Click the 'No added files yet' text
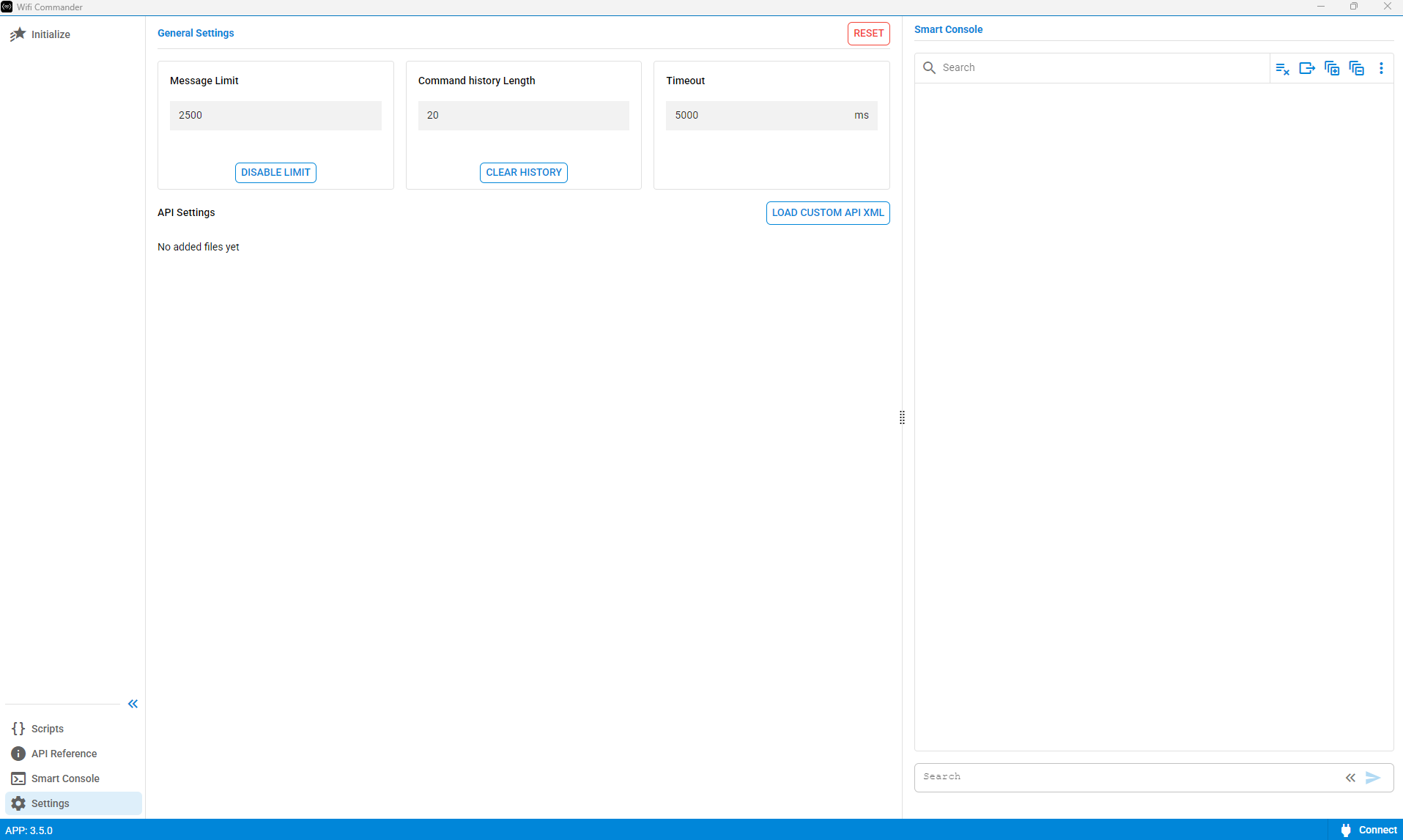The height and width of the screenshot is (840, 1403). point(199,247)
